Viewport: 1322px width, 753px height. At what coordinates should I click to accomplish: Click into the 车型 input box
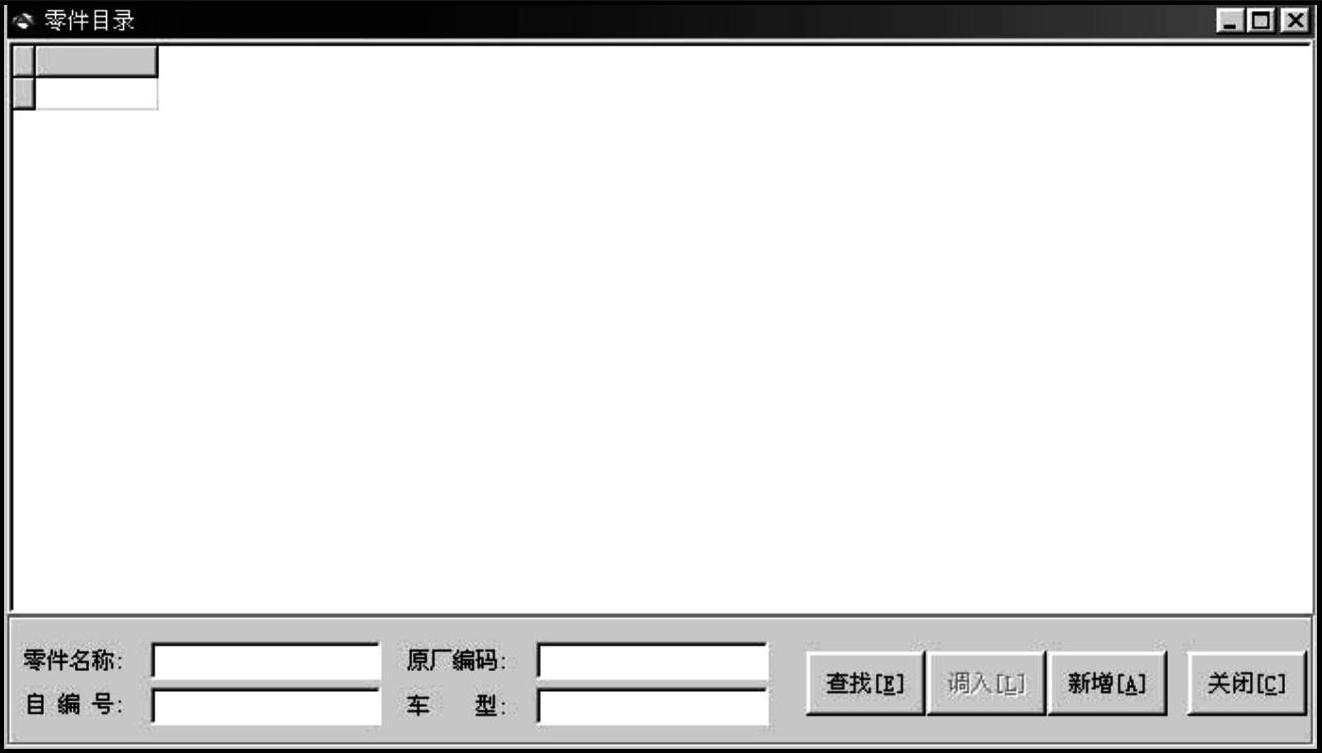652,707
